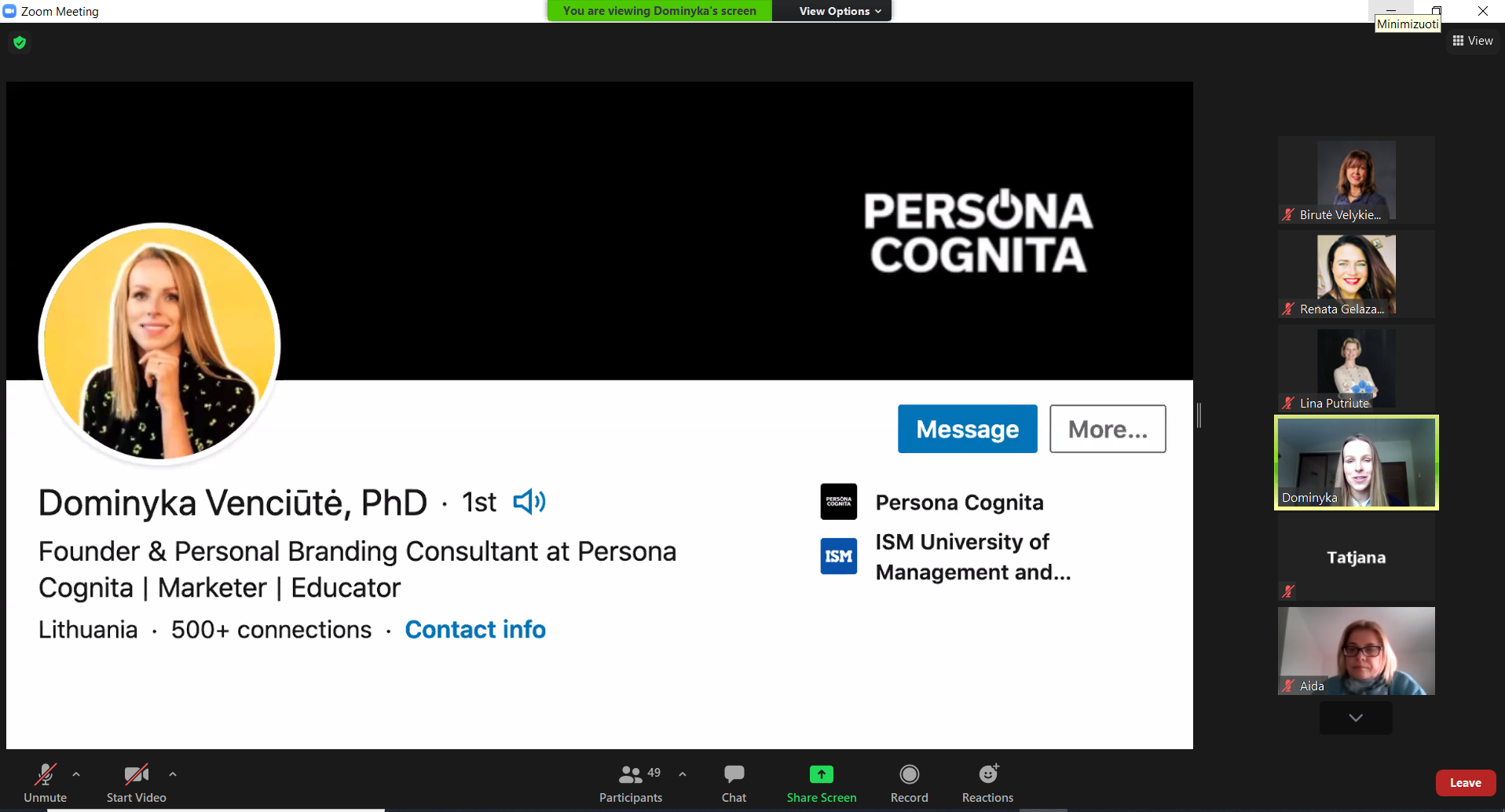Click the More... button on the profile

coord(1108,429)
